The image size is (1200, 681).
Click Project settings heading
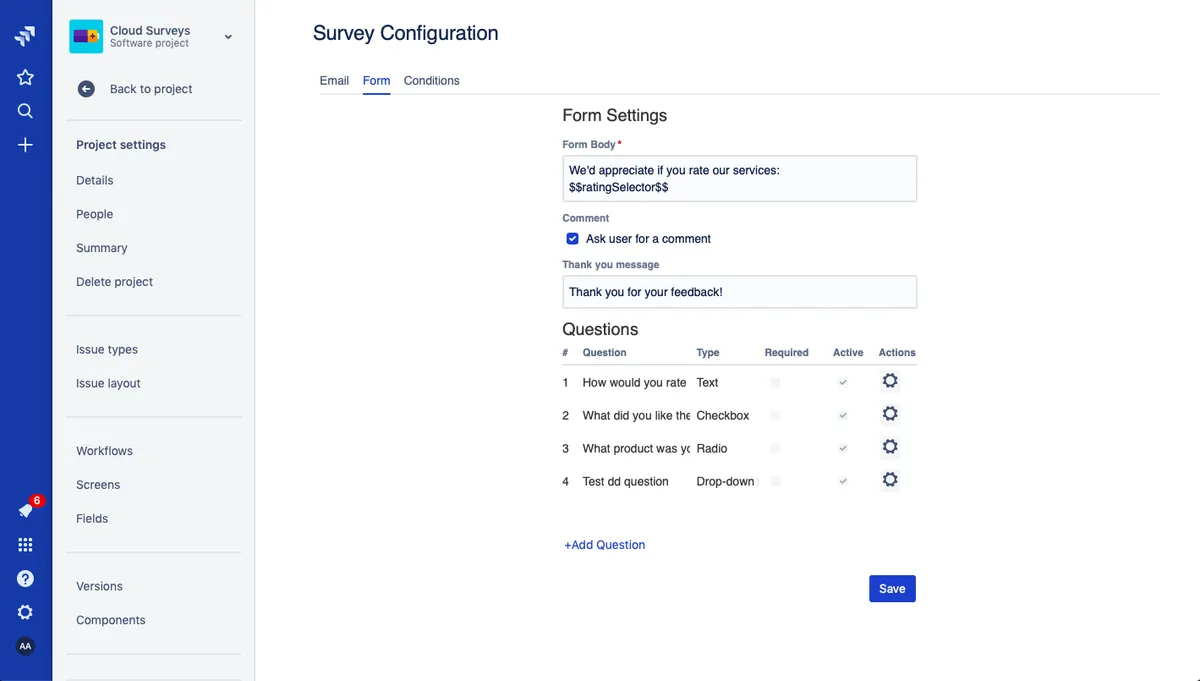click(x=121, y=145)
